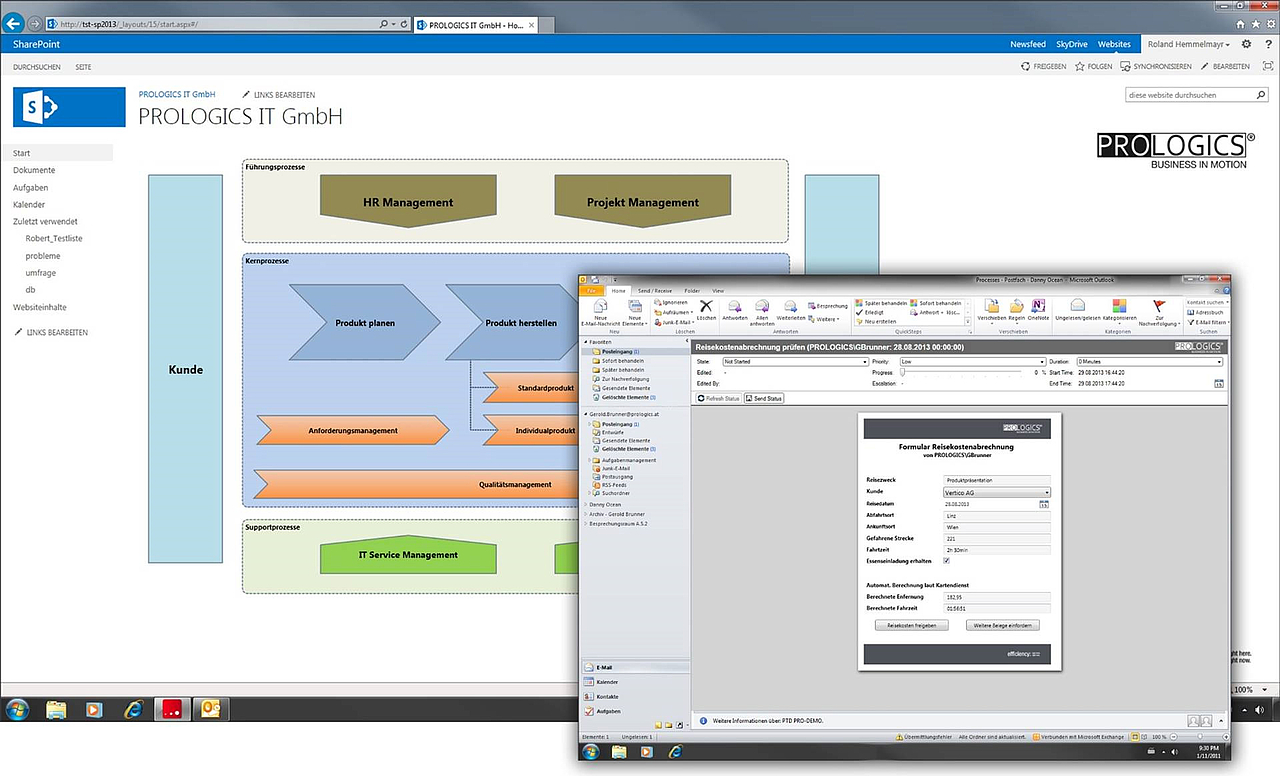The width and height of the screenshot is (1280, 776).
Task: Click the SharePoint site logo tile
Action: 69,107
